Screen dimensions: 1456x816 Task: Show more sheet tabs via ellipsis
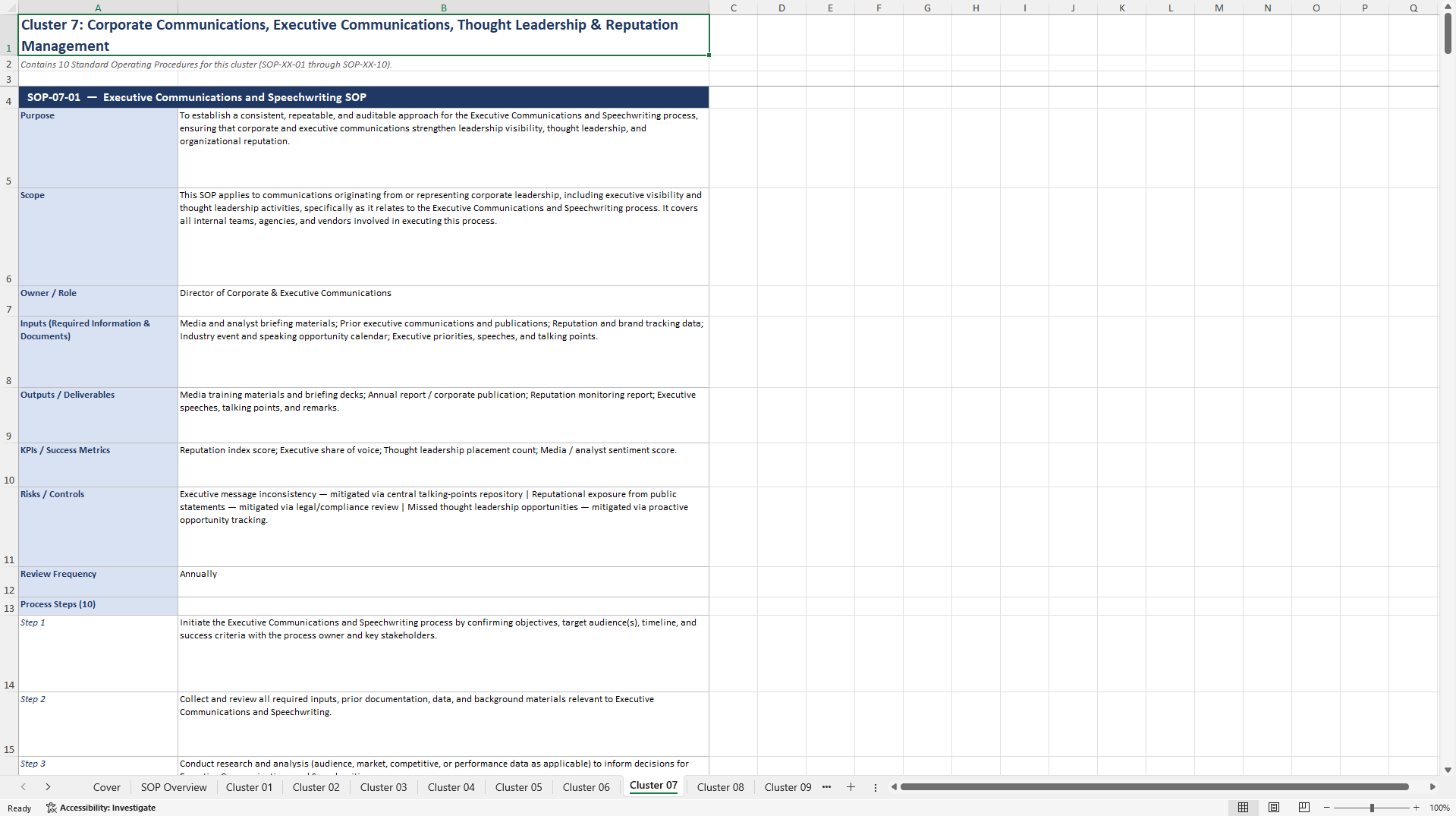click(x=826, y=787)
